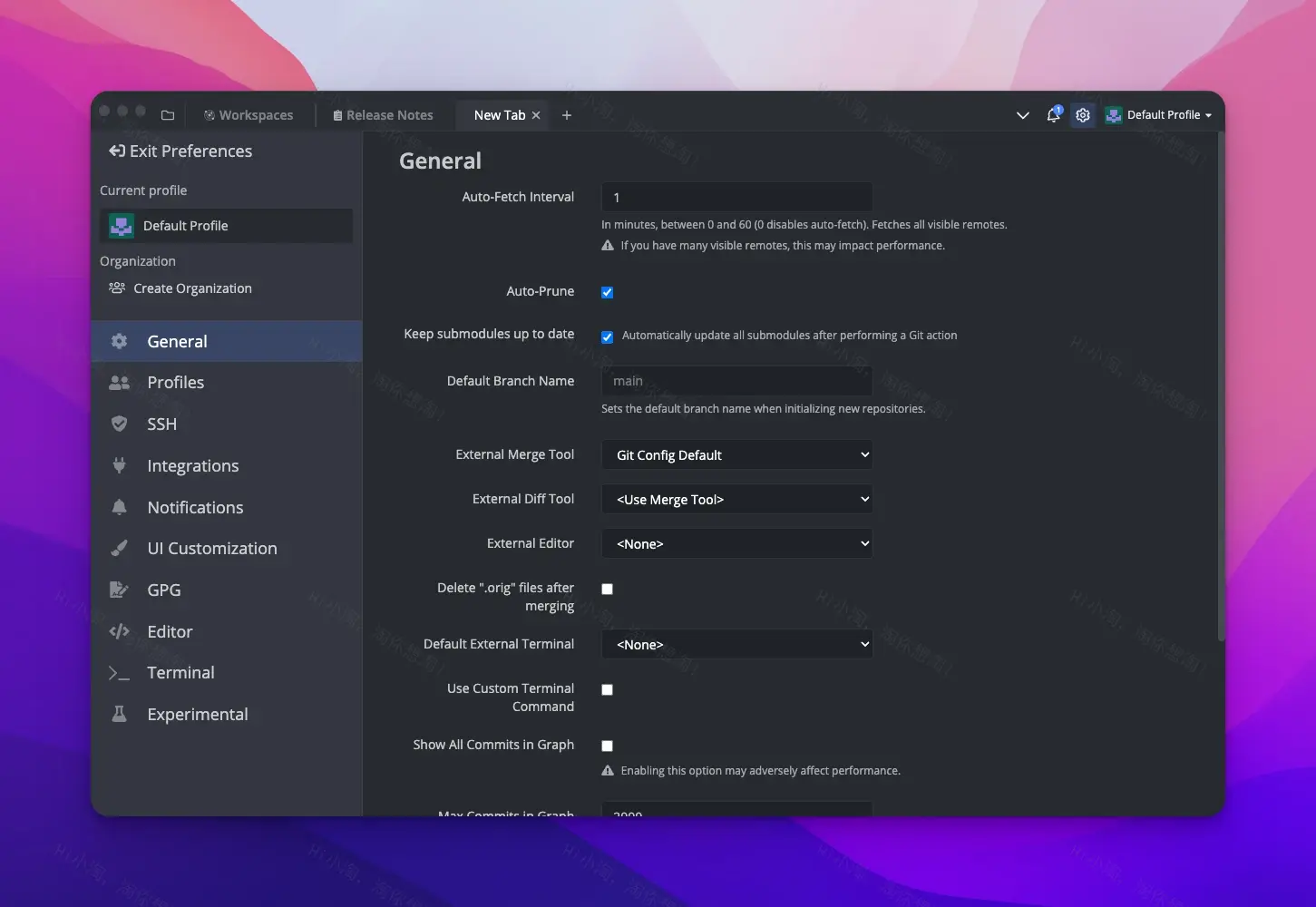
Task: Click the Auto-Fetch Interval input field
Action: click(736, 197)
